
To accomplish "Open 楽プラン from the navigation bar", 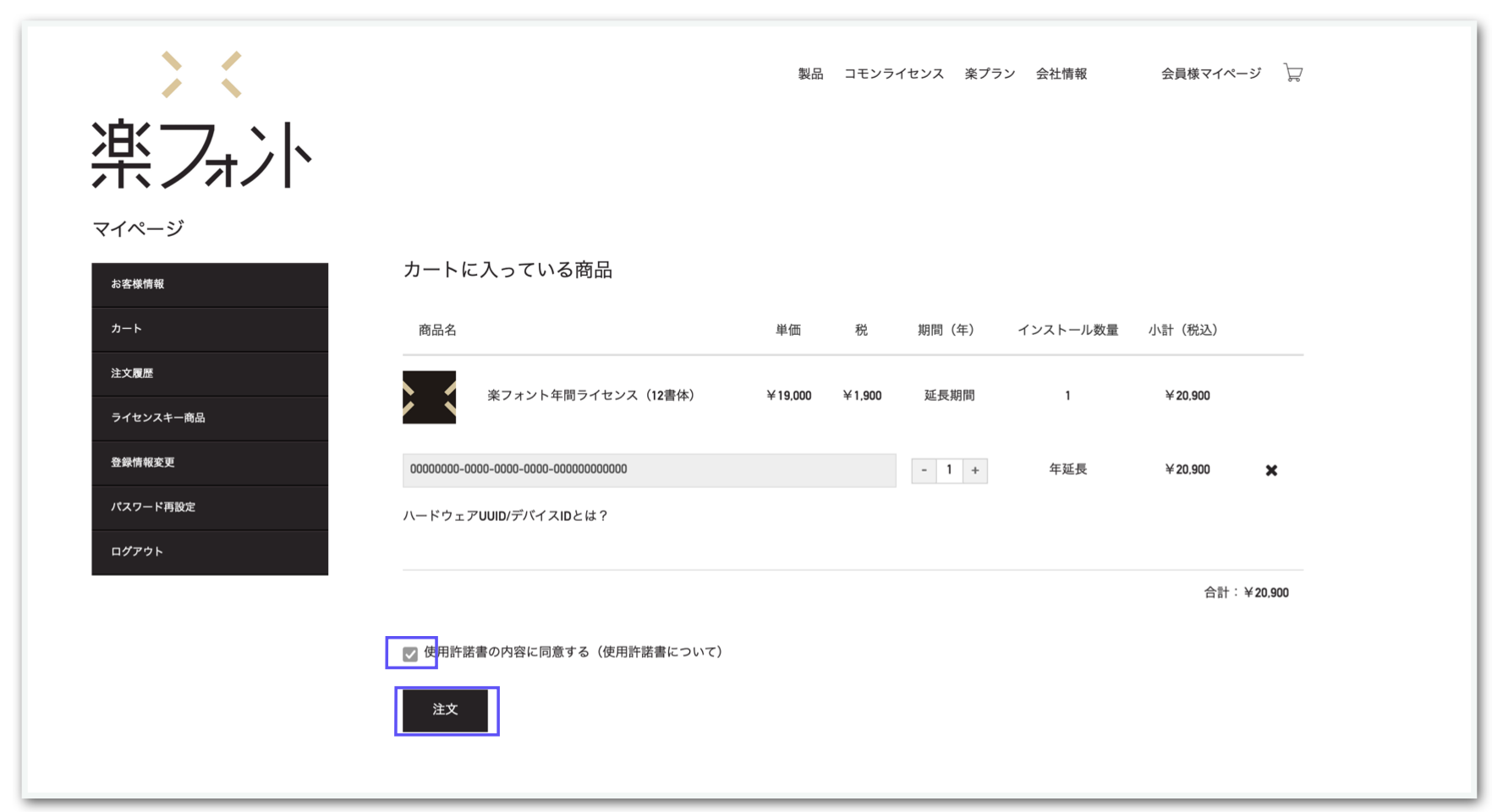I will (990, 74).
